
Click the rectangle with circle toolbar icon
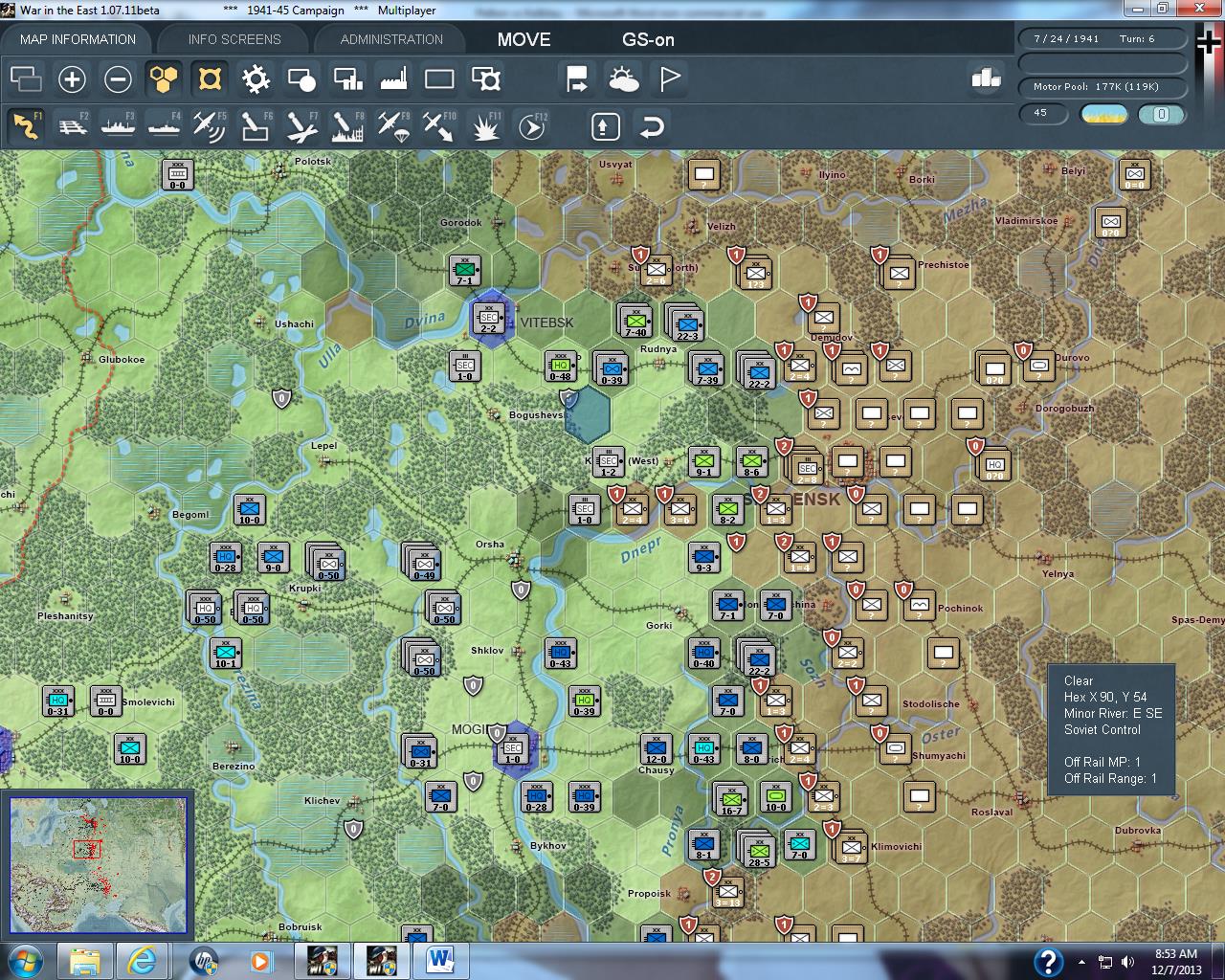click(x=301, y=78)
